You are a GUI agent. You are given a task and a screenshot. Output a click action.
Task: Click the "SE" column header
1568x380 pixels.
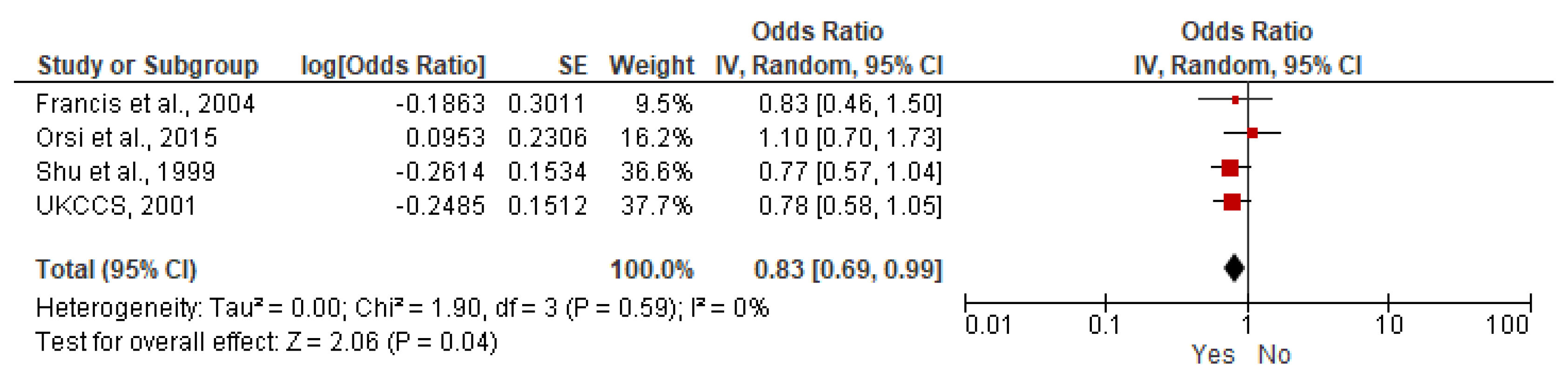pyautogui.click(x=572, y=65)
